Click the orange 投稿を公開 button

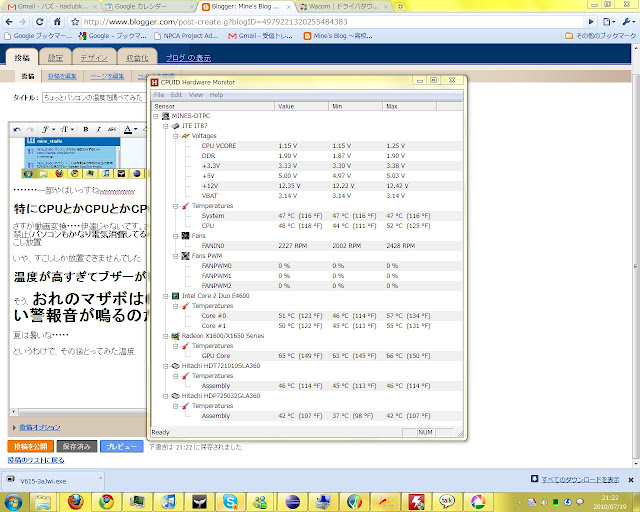pyautogui.click(x=31, y=446)
